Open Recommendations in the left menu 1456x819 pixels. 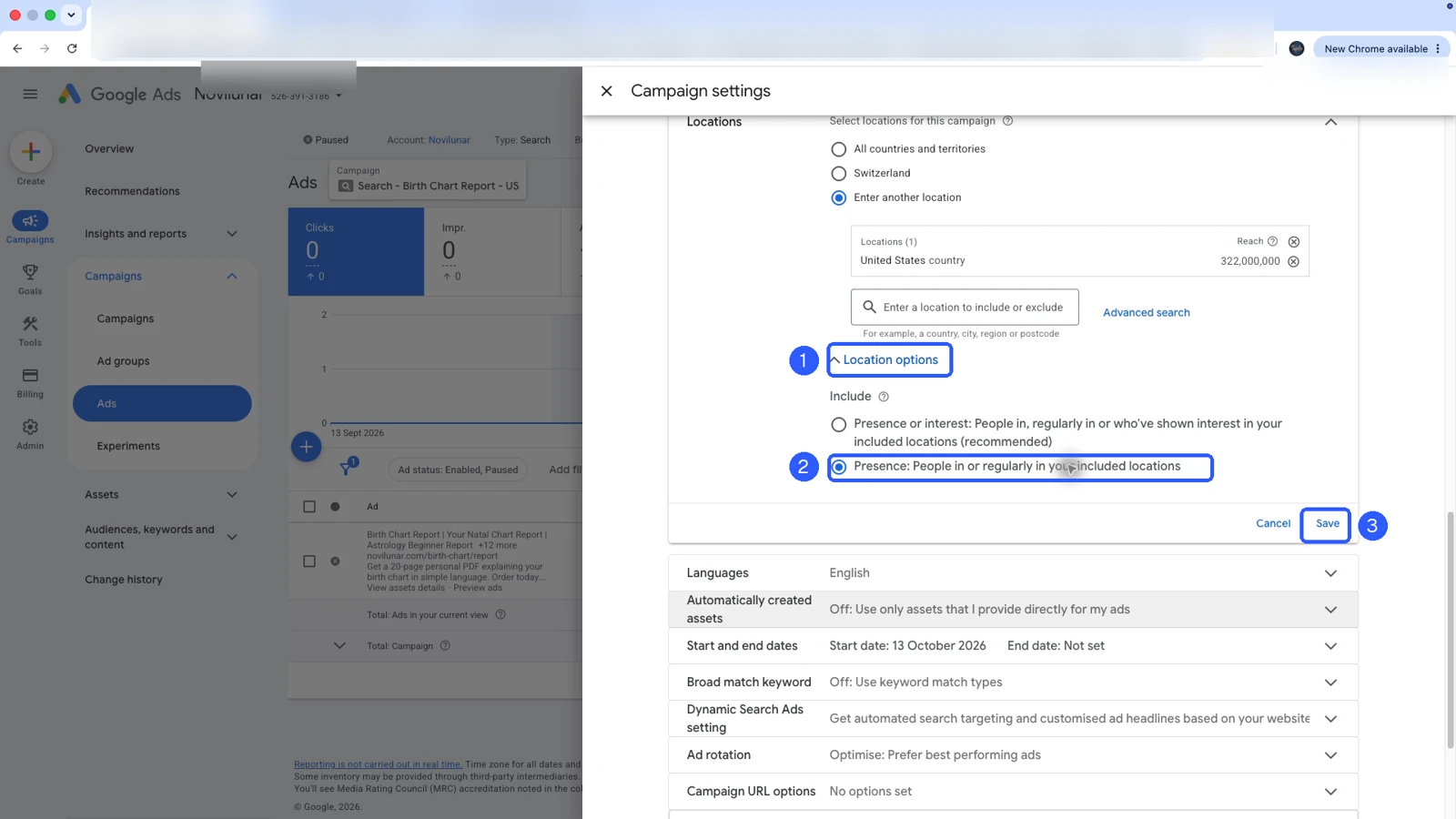coord(132,191)
